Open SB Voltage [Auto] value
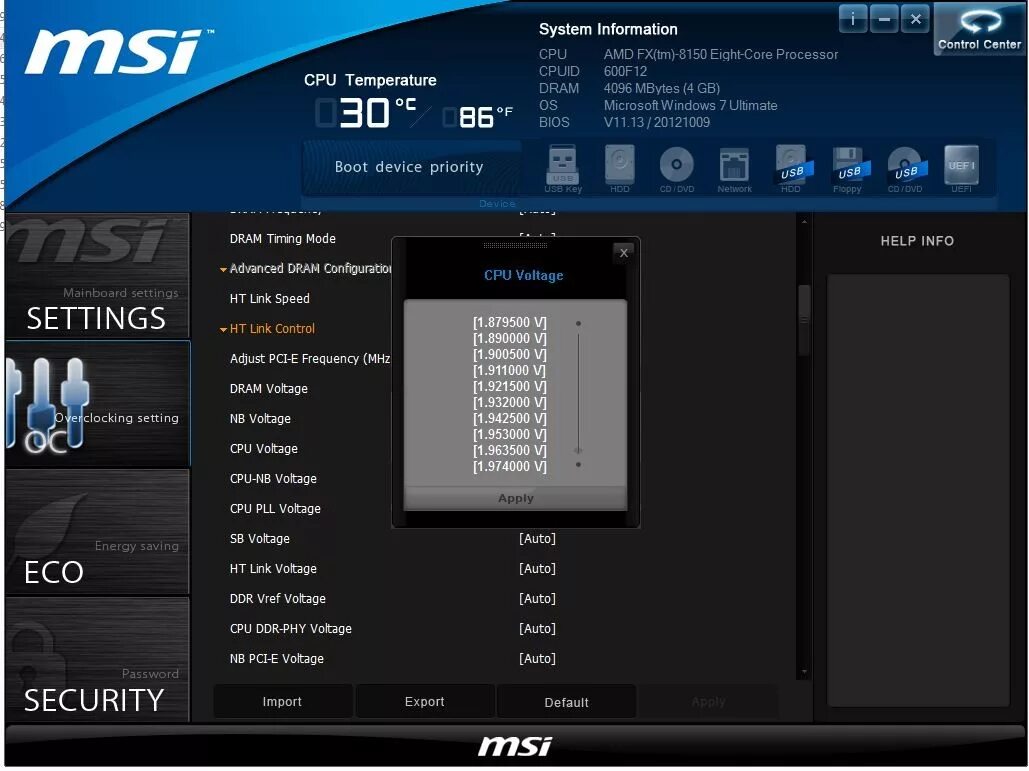 click(537, 539)
